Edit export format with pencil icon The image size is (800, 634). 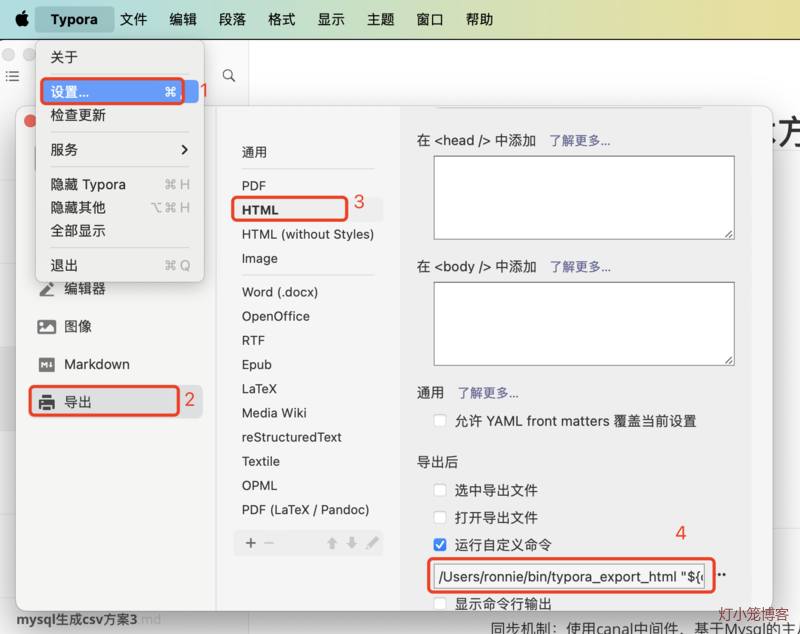click(x=372, y=543)
